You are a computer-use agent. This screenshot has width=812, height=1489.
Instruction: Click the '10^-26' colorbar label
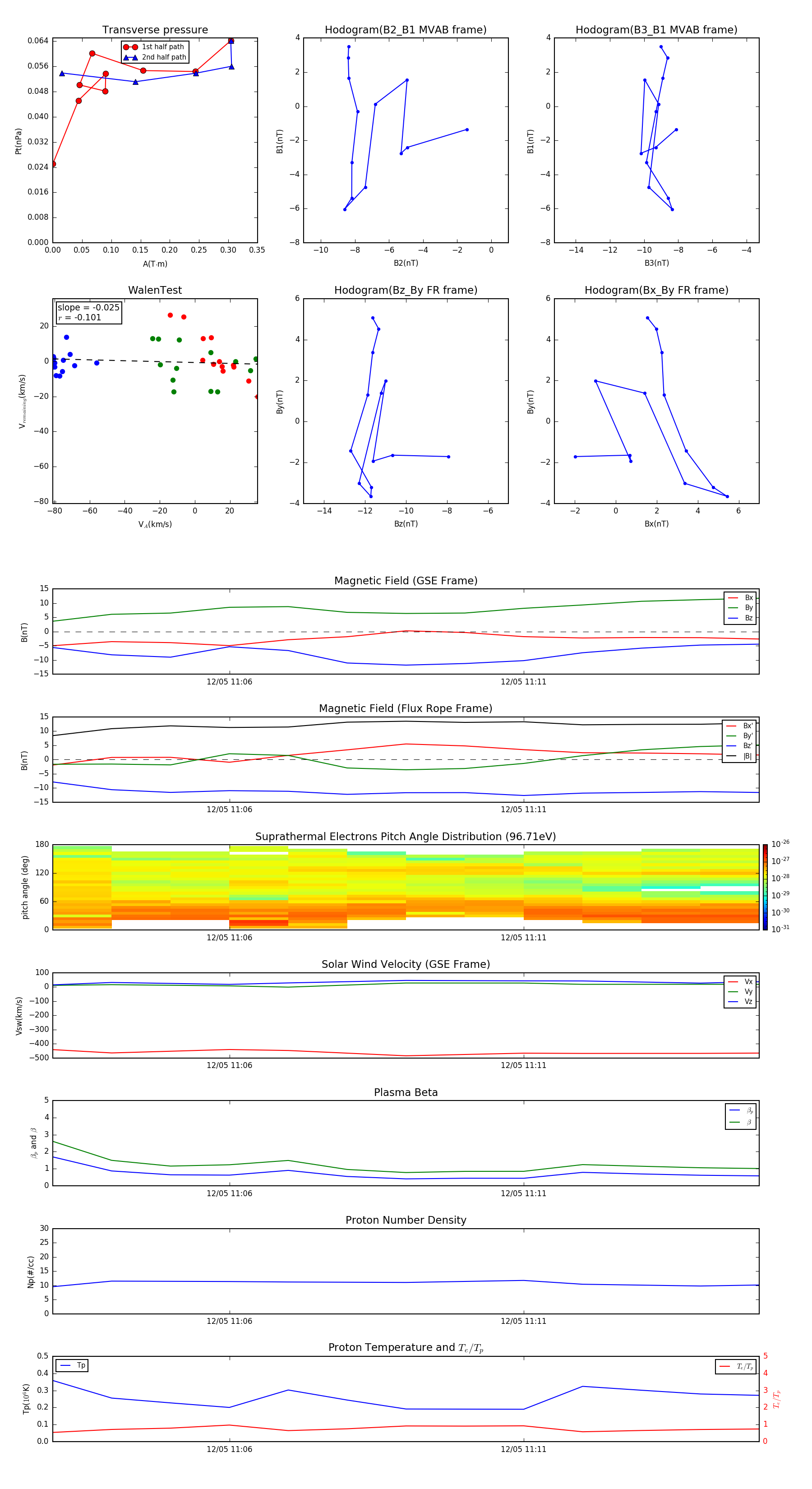click(780, 844)
